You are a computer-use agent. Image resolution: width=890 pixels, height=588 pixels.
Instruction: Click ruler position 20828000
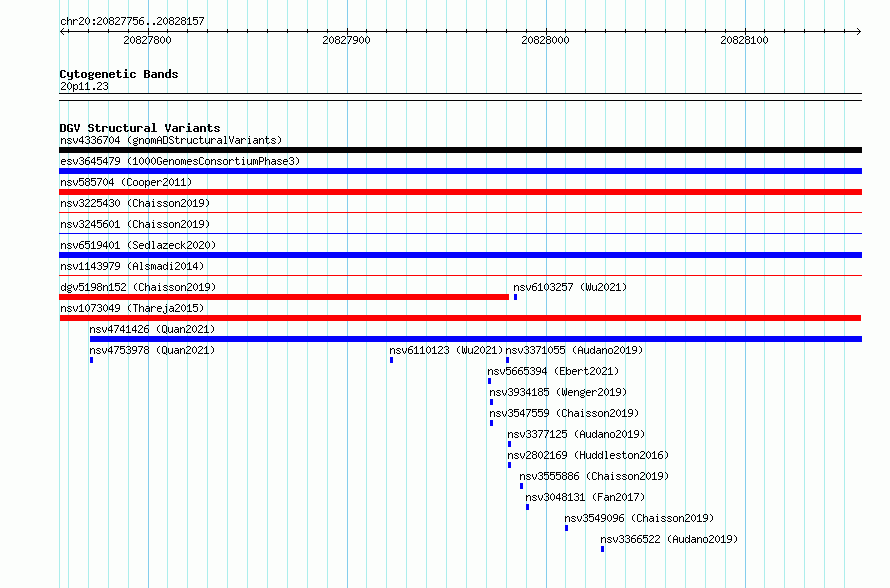point(545,40)
